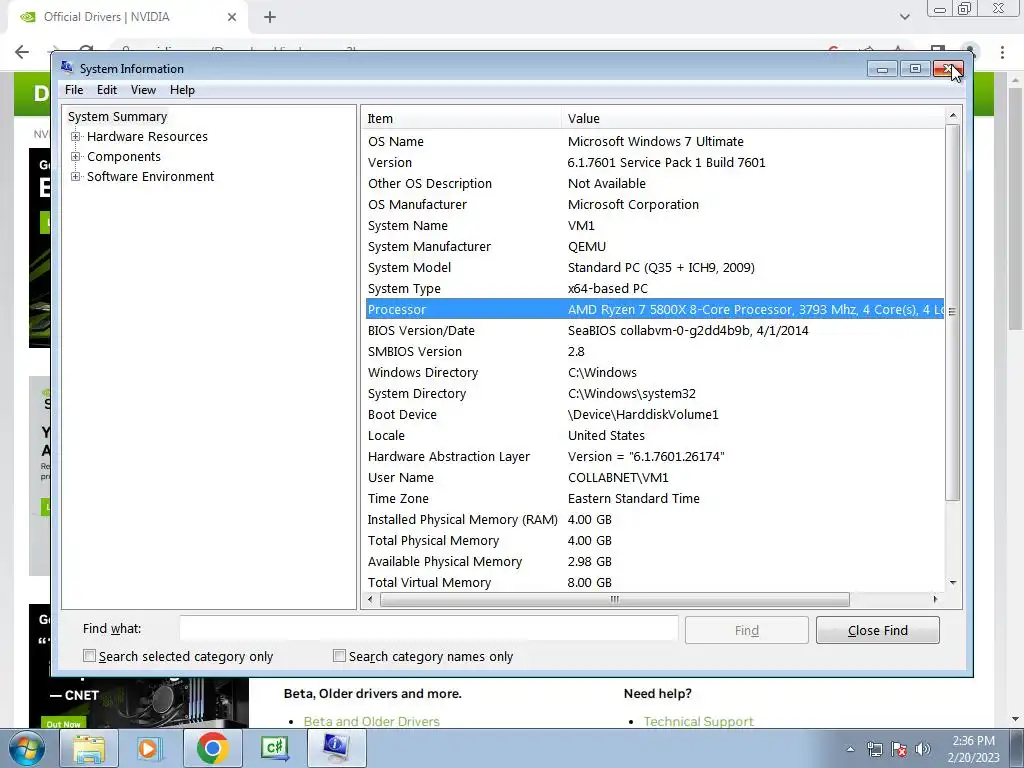Click the taskbar clock and date
The image size is (1024, 768).
pos(973,749)
